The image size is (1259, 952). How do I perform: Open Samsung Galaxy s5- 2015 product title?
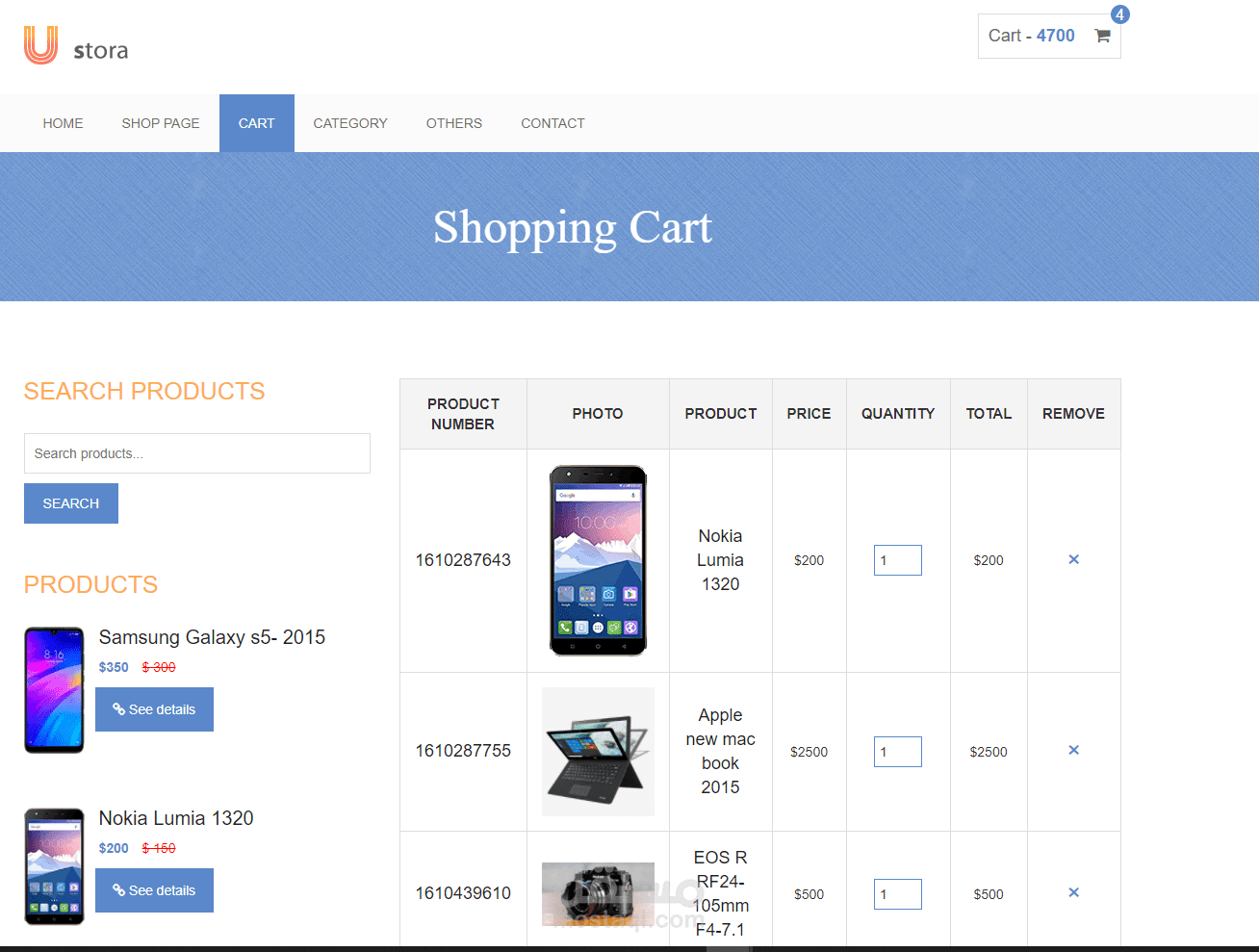point(212,637)
